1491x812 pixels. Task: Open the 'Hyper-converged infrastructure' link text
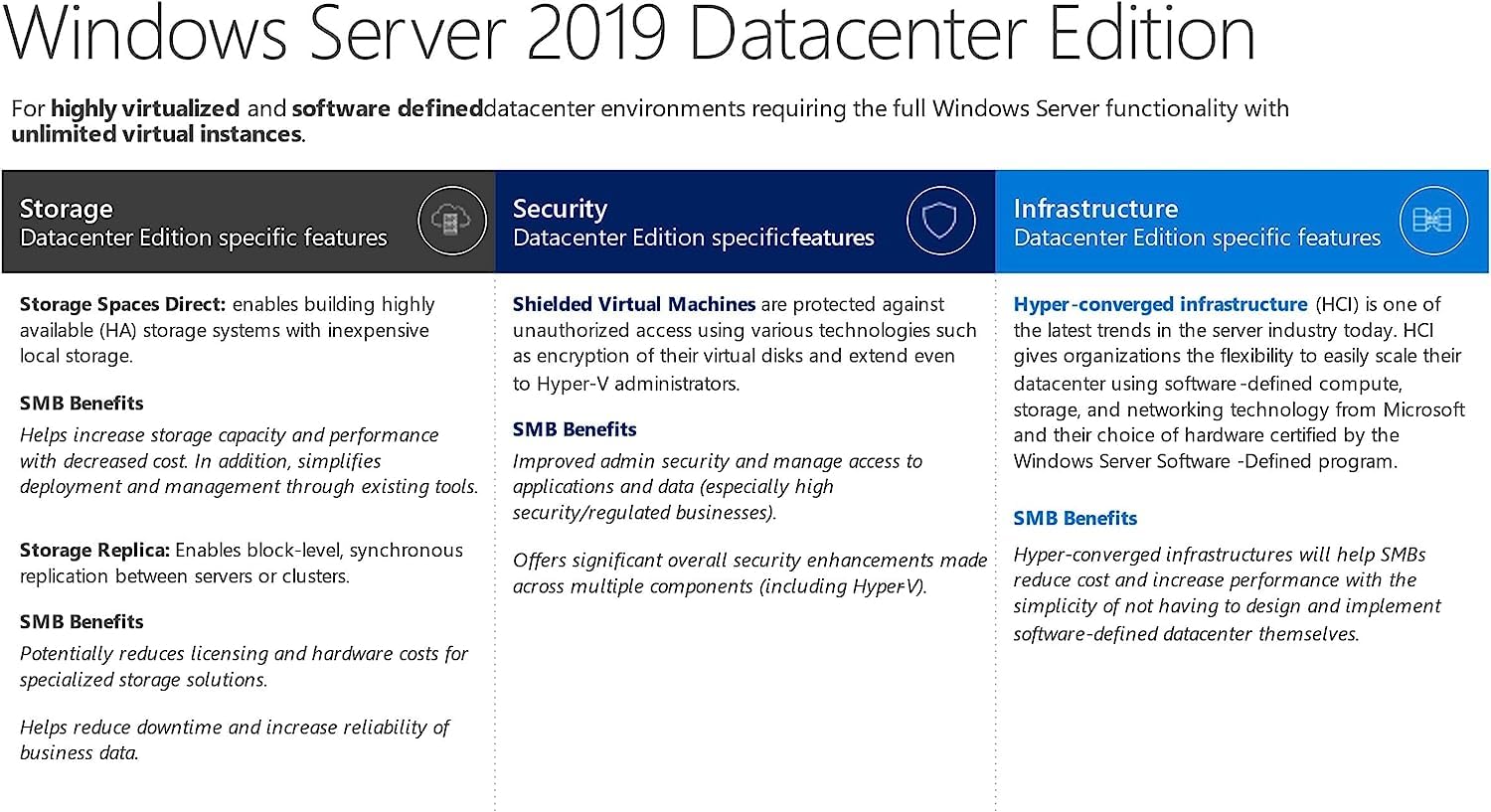(x=1160, y=304)
